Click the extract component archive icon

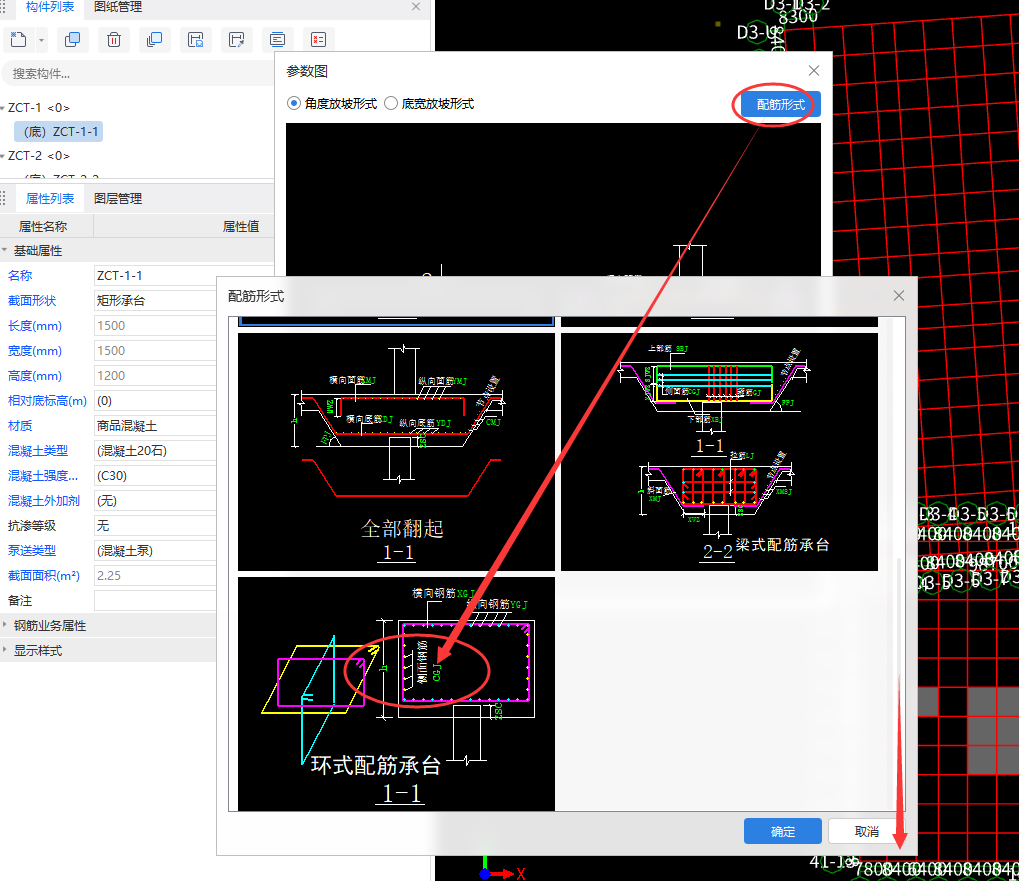(237, 40)
